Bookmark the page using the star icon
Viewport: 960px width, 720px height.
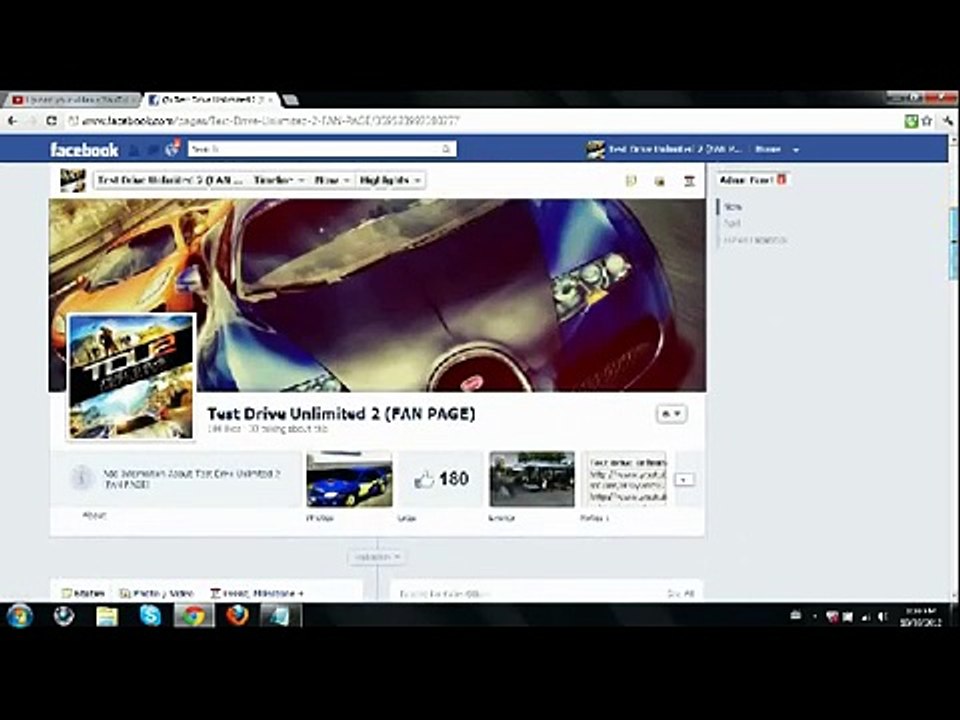click(927, 121)
